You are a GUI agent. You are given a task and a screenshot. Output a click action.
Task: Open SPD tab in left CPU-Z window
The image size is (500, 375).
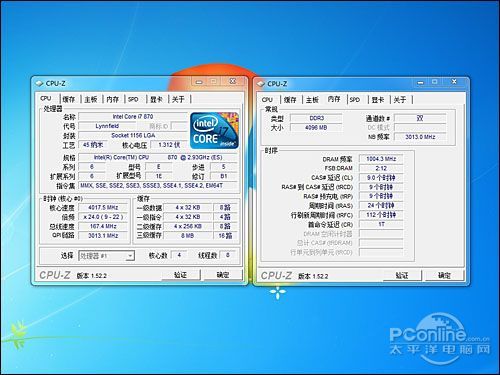pos(133,99)
